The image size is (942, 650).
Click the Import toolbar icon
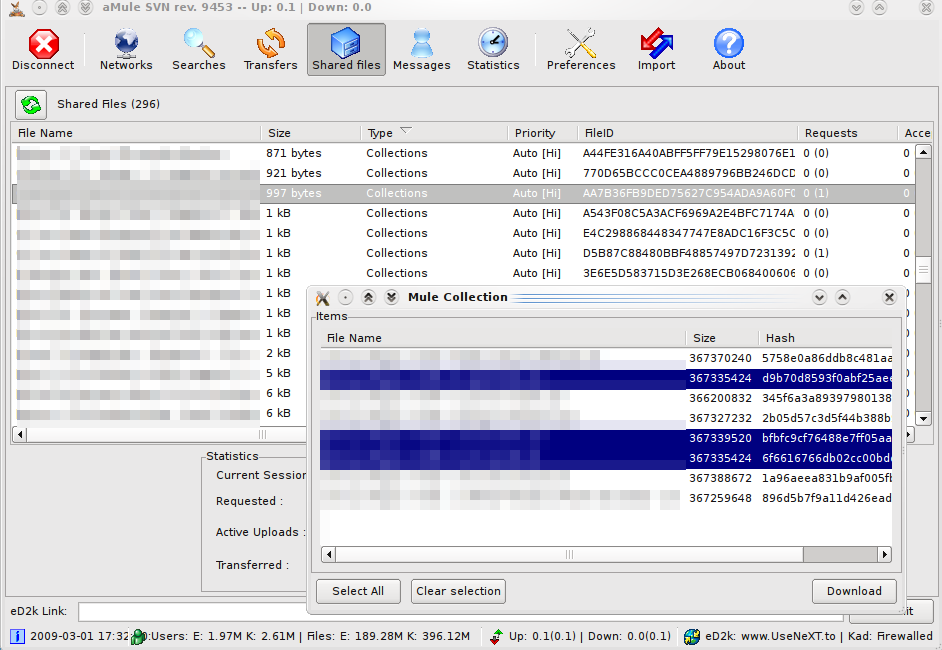pos(656,50)
